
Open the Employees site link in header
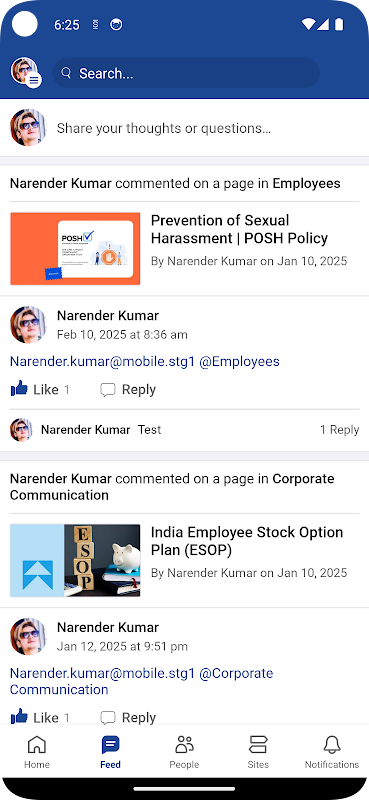coord(306,183)
